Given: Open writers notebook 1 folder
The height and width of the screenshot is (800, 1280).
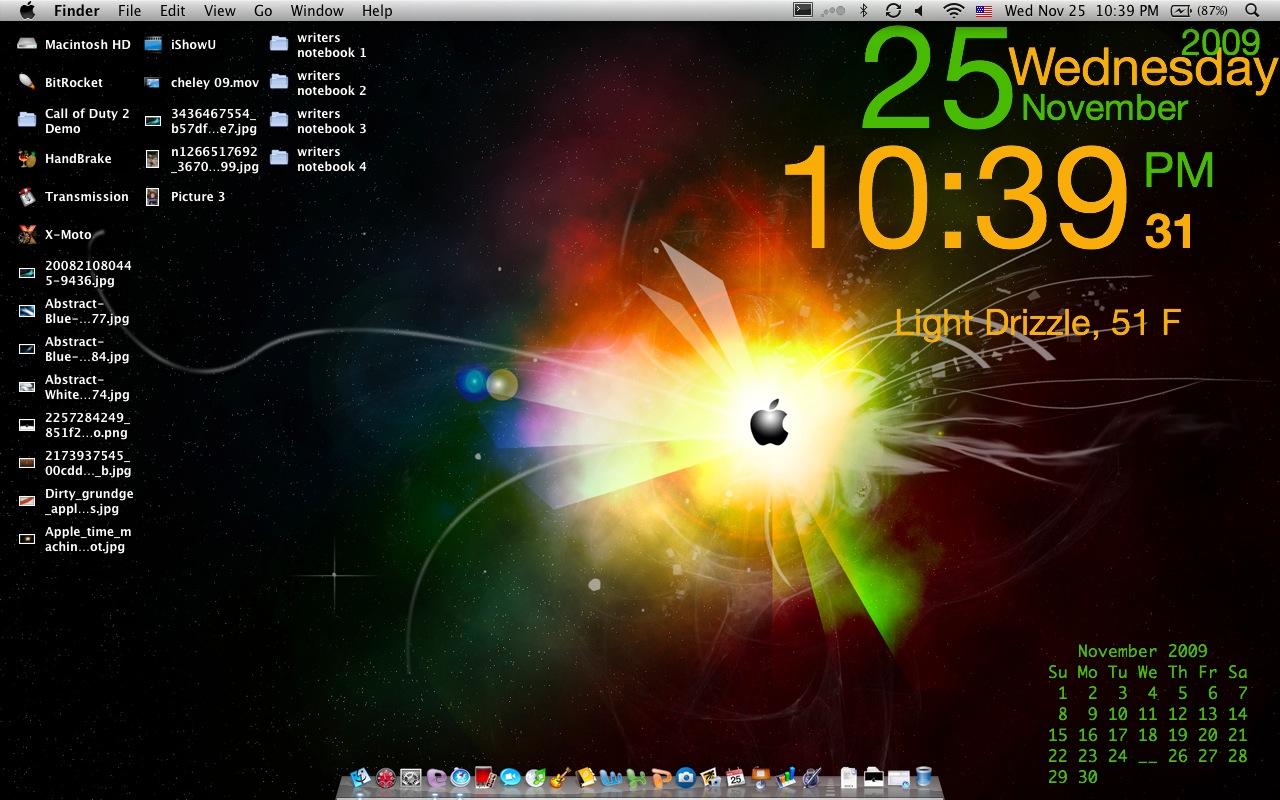Looking at the screenshot, I should tap(279, 45).
